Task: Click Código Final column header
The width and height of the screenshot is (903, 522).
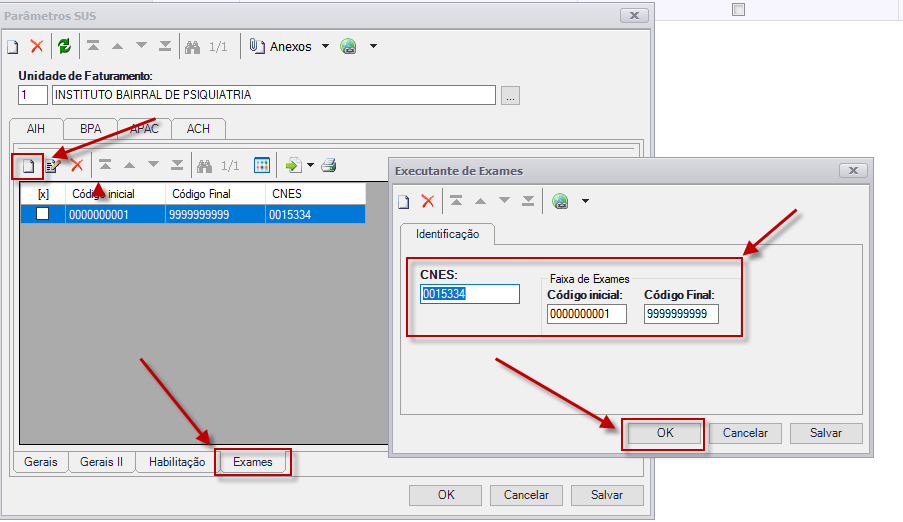Action: (x=215, y=194)
